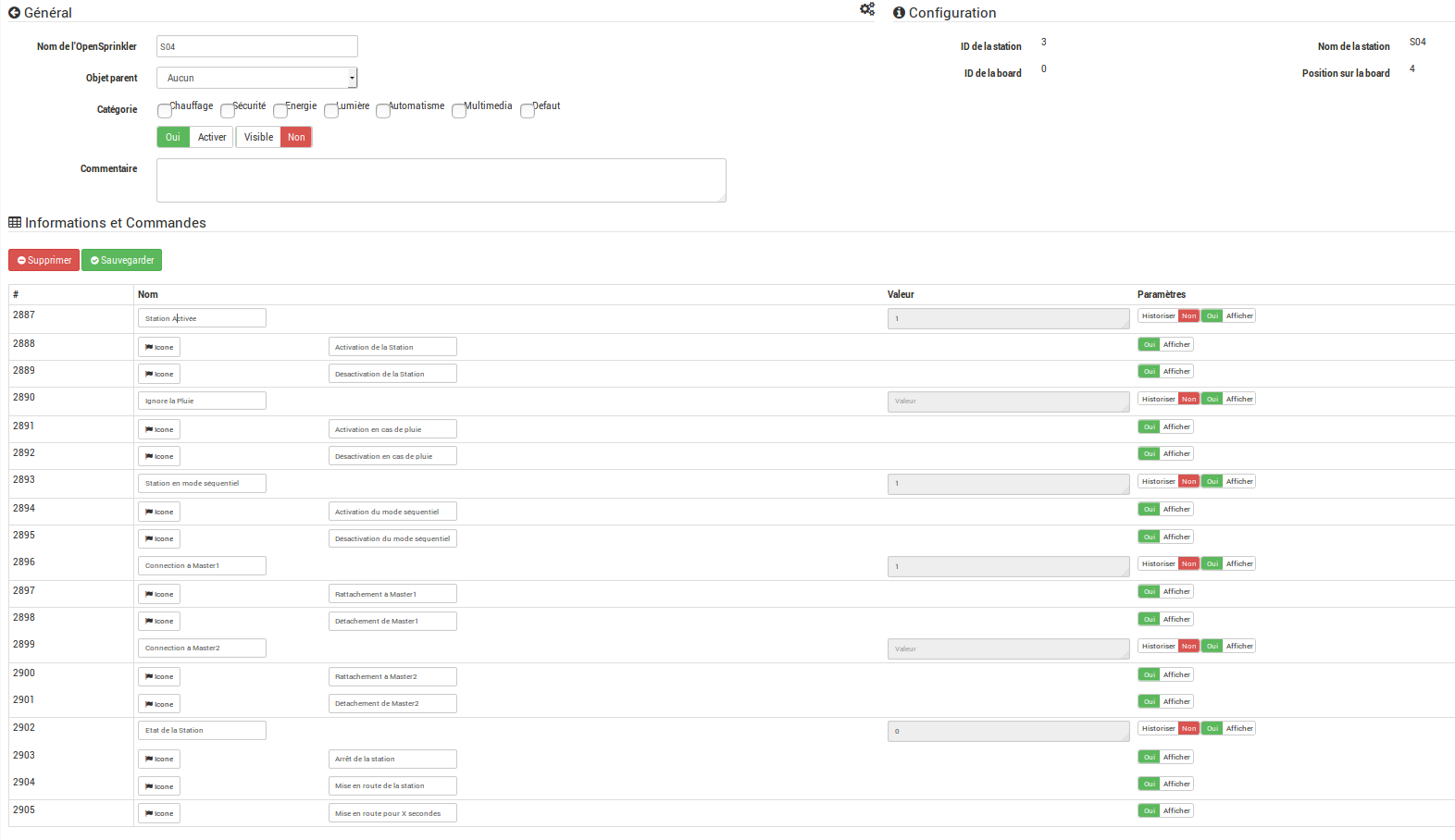Edit the Rattachement à Master1 field

392,594
